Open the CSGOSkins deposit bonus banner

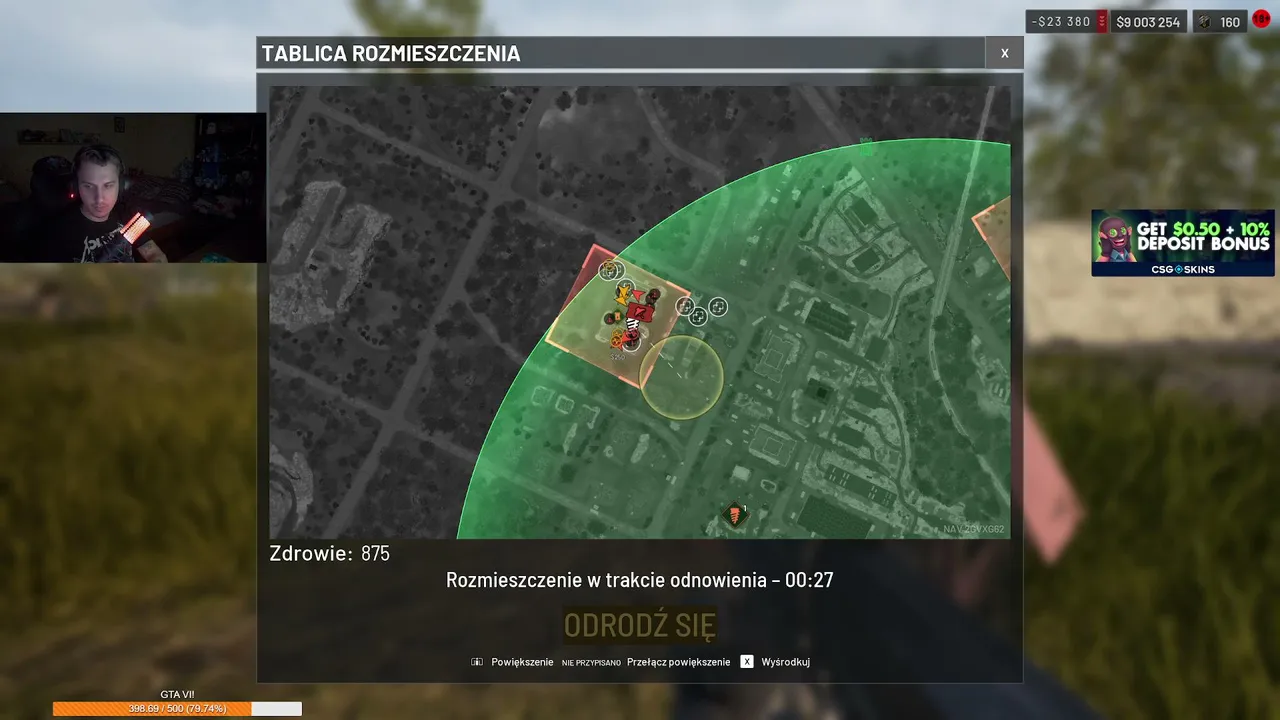pyautogui.click(x=1183, y=243)
